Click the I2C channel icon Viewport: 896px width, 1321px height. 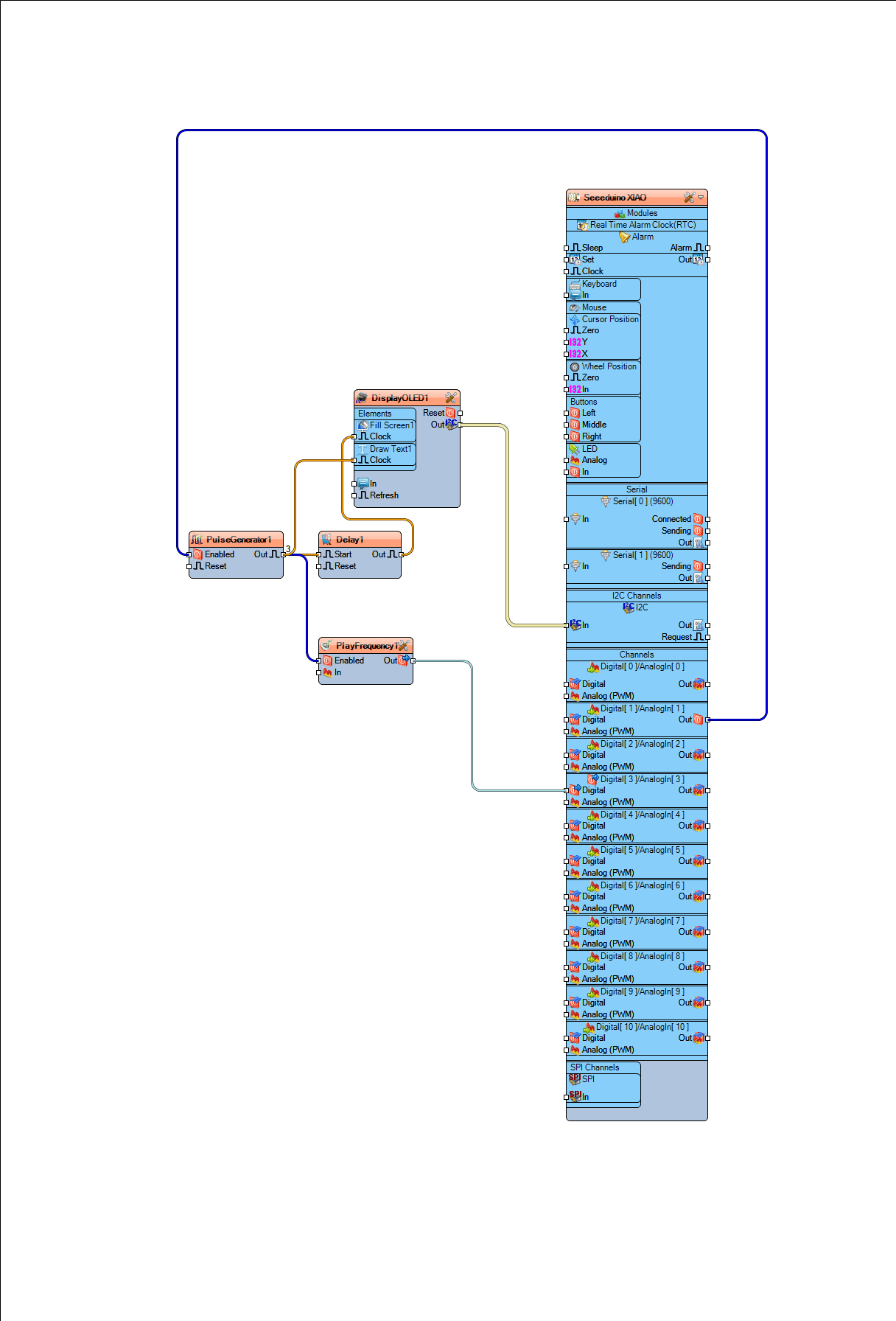[629, 607]
